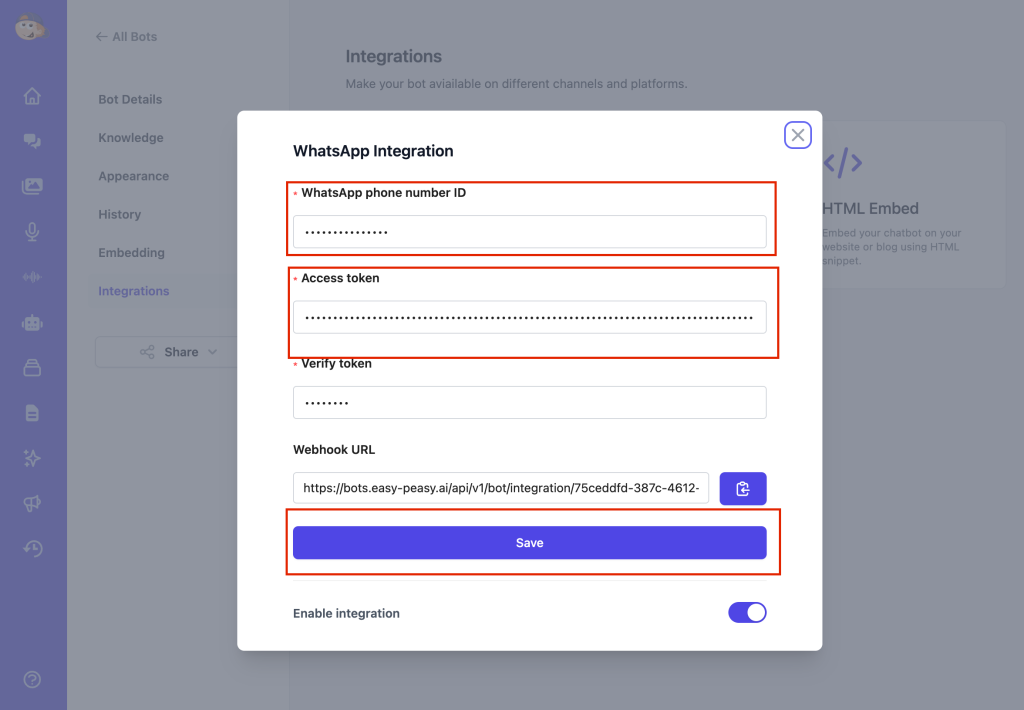Copy the Webhook URL with clipboard button
This screenshot has height=710, width=1024.
(x=742, y=488)
